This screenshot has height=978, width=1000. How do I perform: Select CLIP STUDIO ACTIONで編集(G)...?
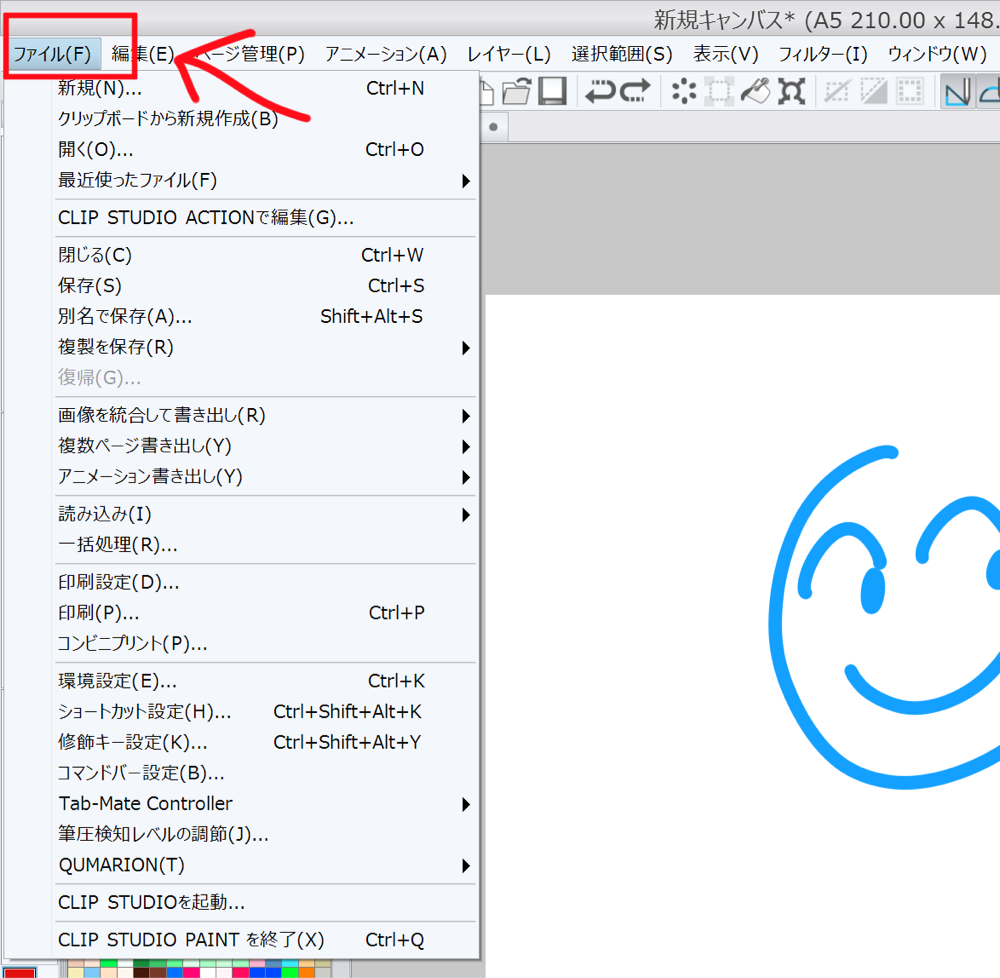(x=266, y=218)
